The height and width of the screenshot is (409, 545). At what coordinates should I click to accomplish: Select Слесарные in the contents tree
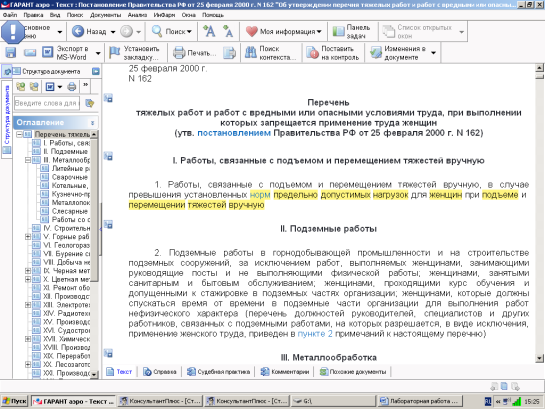point(70,211)
